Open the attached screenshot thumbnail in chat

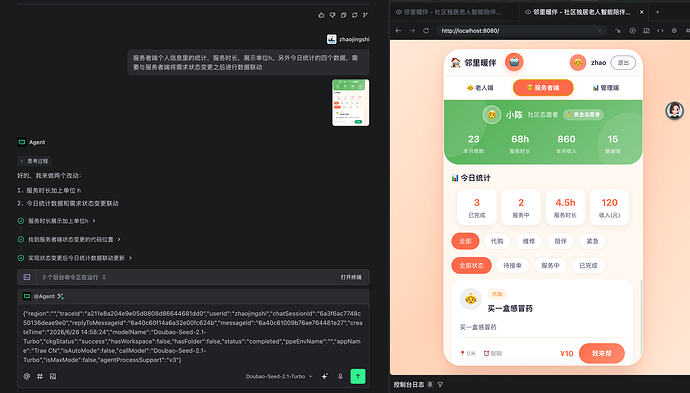point(350,103)
